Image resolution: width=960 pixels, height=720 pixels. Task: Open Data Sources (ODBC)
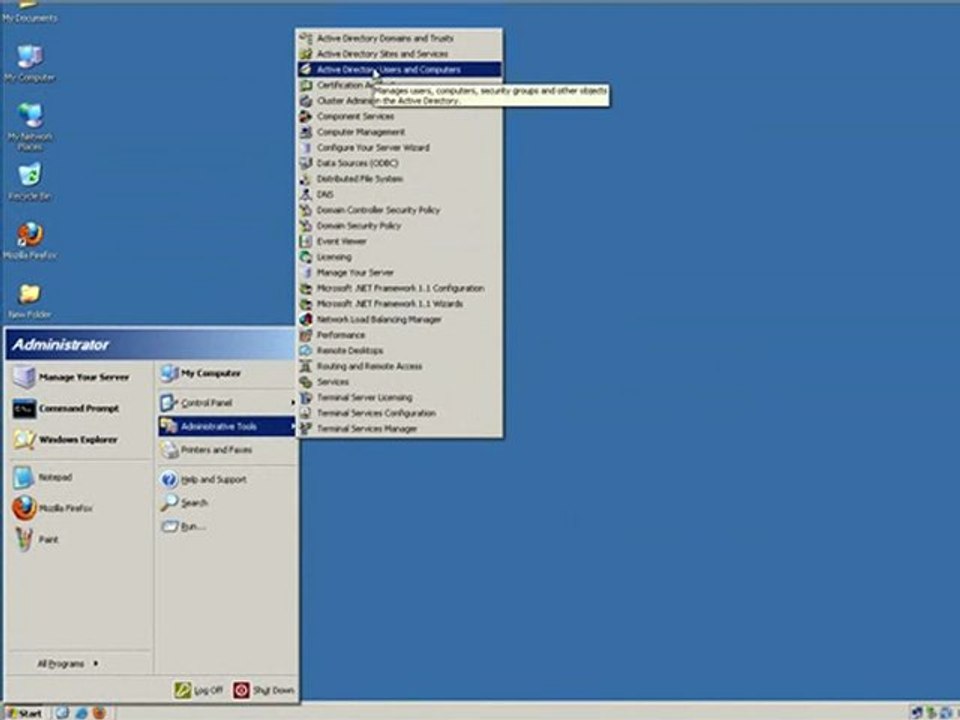pos(399,163)
